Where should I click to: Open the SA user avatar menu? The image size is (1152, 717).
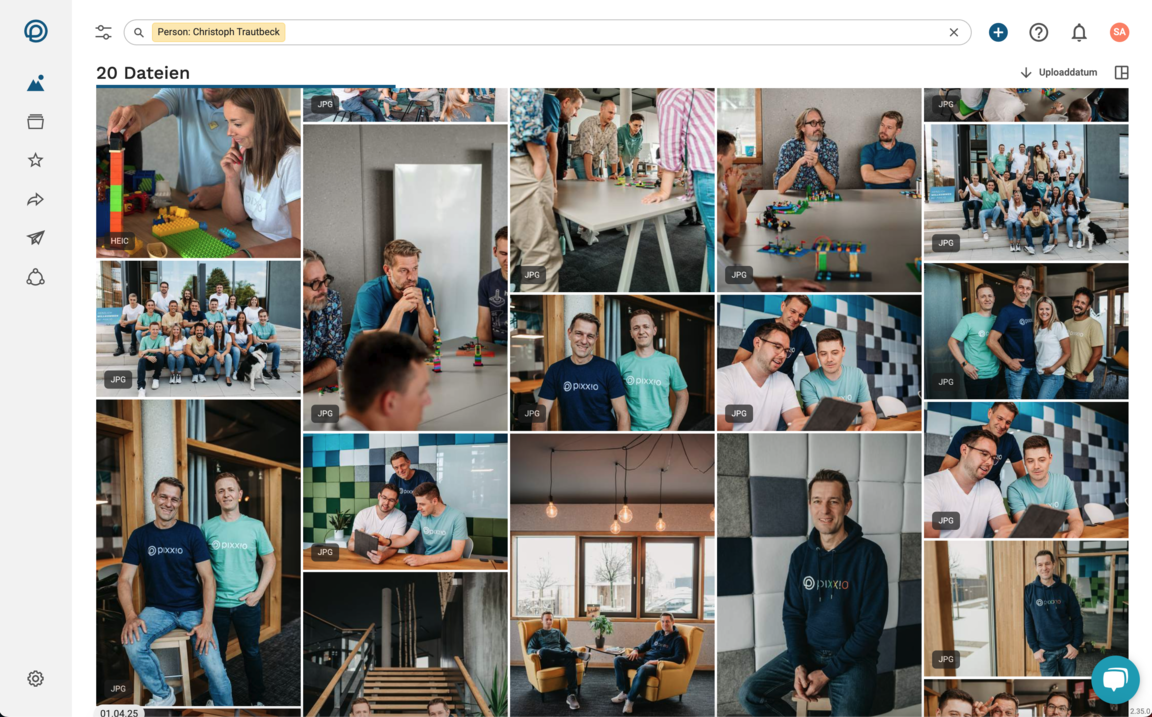tap(1119, 32)
